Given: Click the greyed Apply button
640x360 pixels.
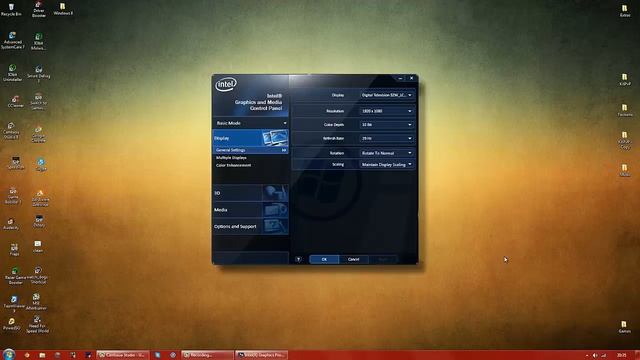Looking at the screenshot, I should click(x=383, y=259).
